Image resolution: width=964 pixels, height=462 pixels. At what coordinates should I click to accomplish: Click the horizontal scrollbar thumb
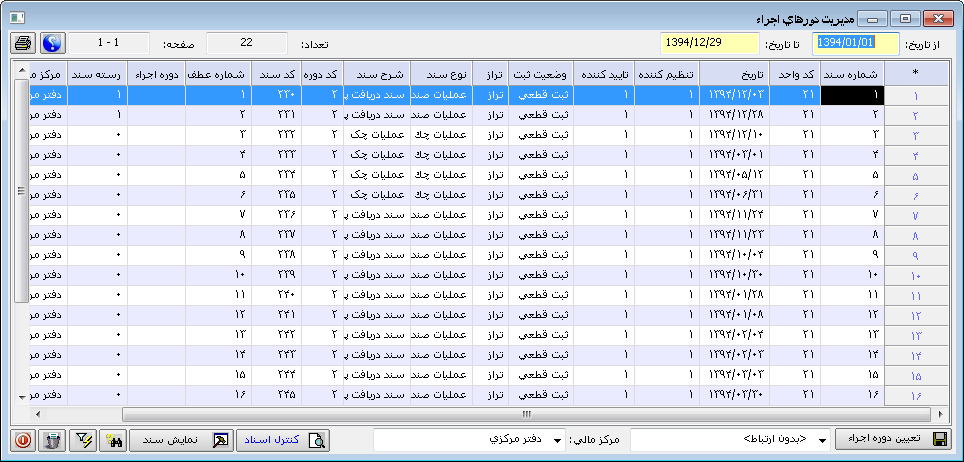click(x=527, y=414)
